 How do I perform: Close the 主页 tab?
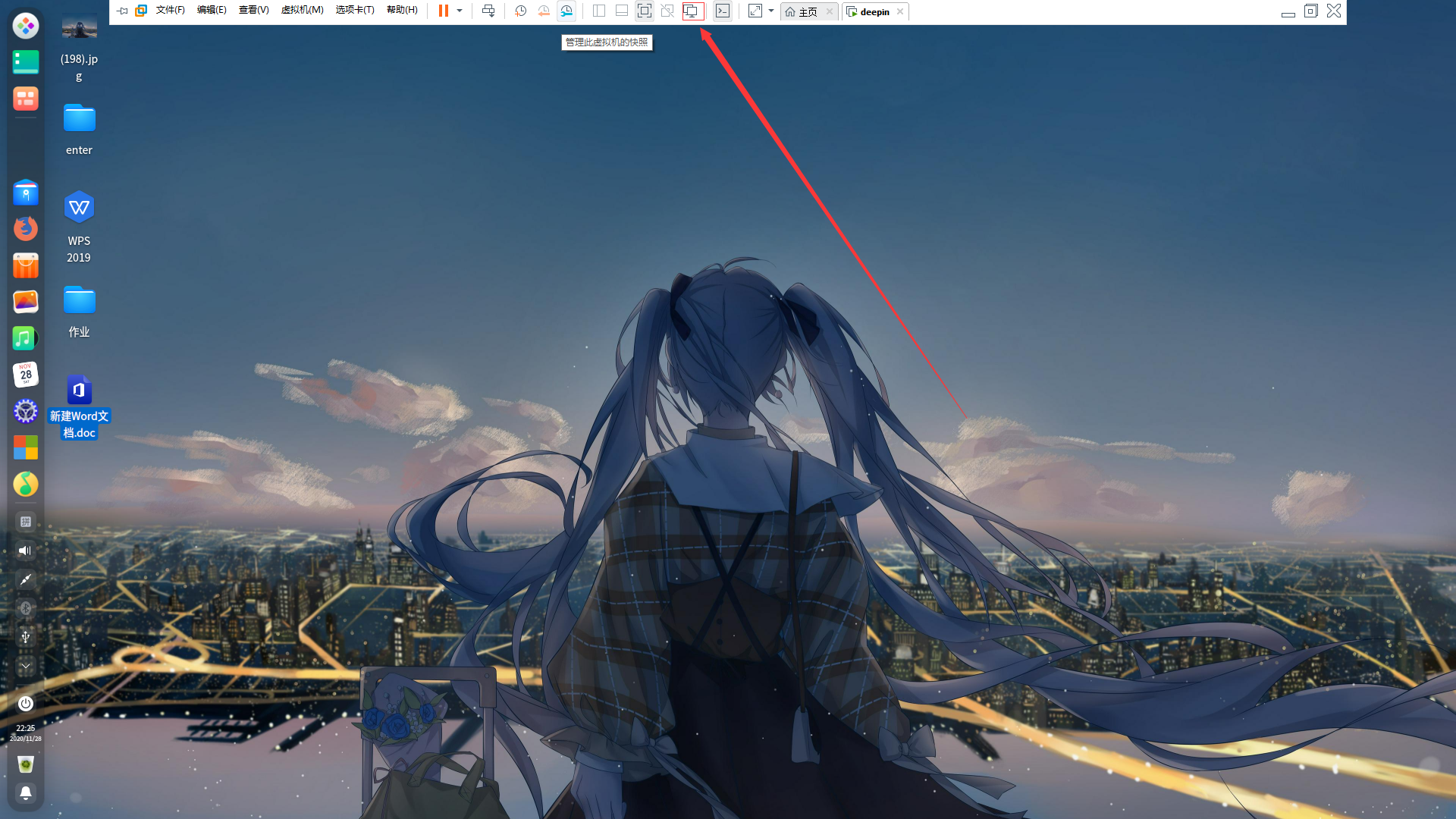click(830, 11)
